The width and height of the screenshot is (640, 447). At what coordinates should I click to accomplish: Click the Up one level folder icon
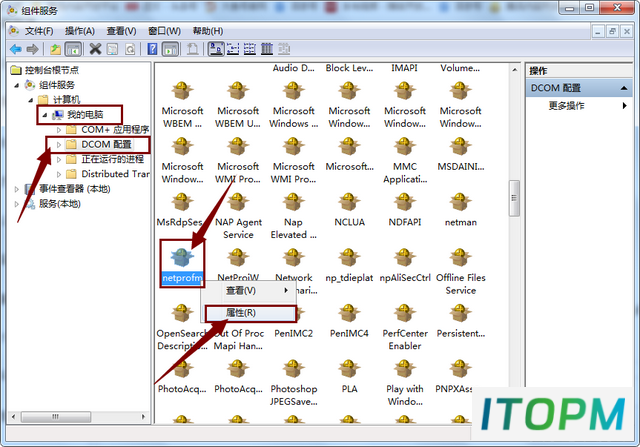(55, 49)
